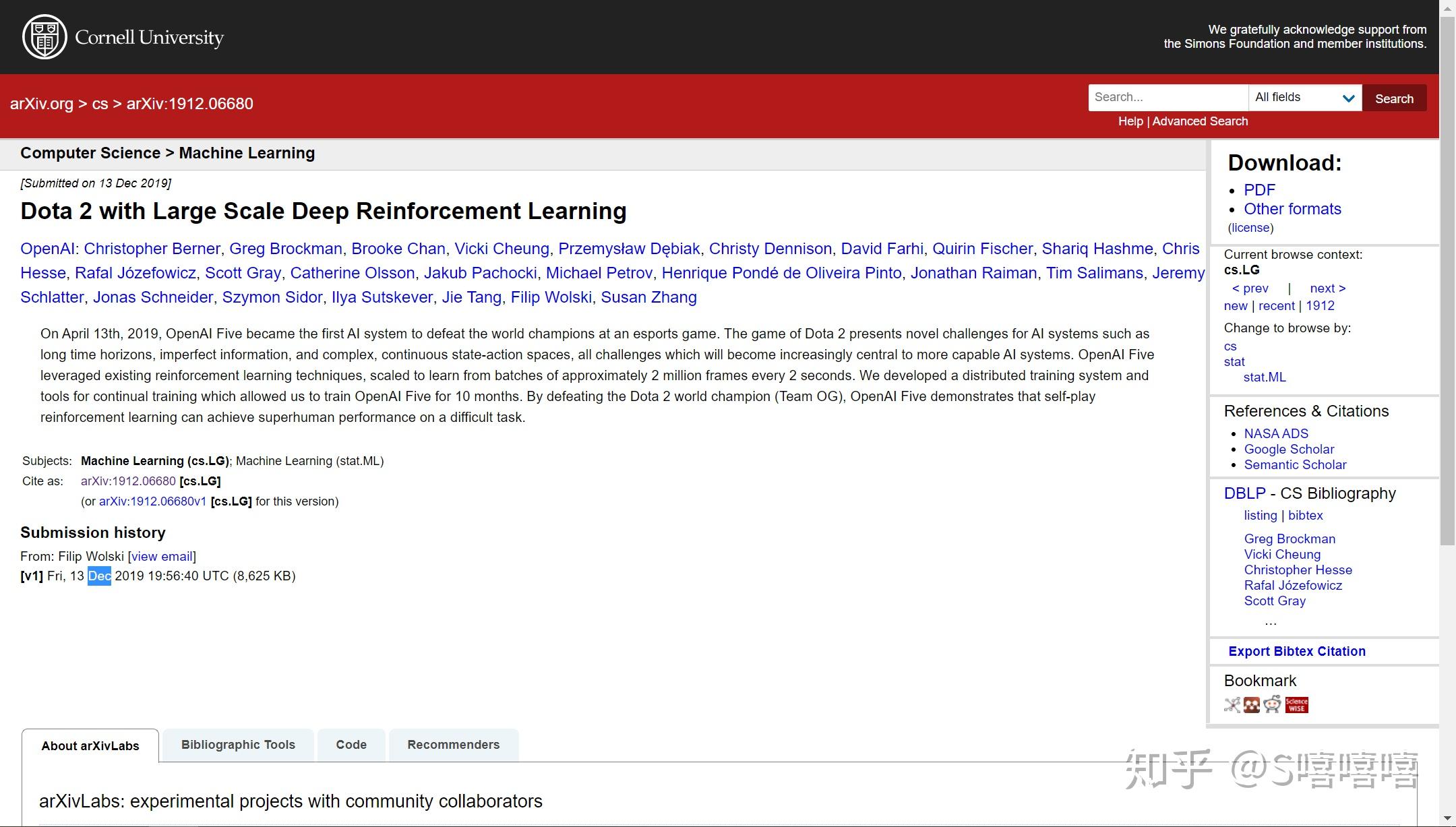Go to the next paper with next >
The width and height of the screenshot is (1456, 827).
click(x=1327, y=288)
